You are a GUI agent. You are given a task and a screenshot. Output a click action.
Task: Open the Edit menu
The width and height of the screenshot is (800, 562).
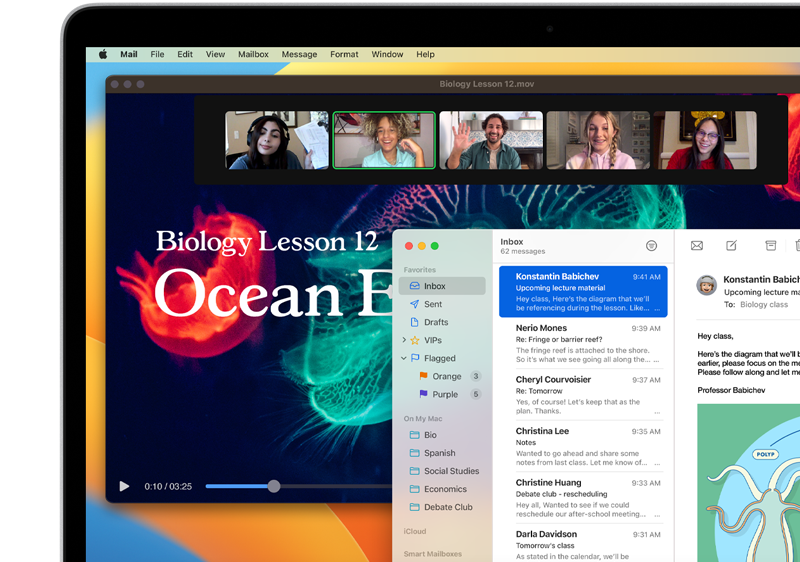point(185,54)
